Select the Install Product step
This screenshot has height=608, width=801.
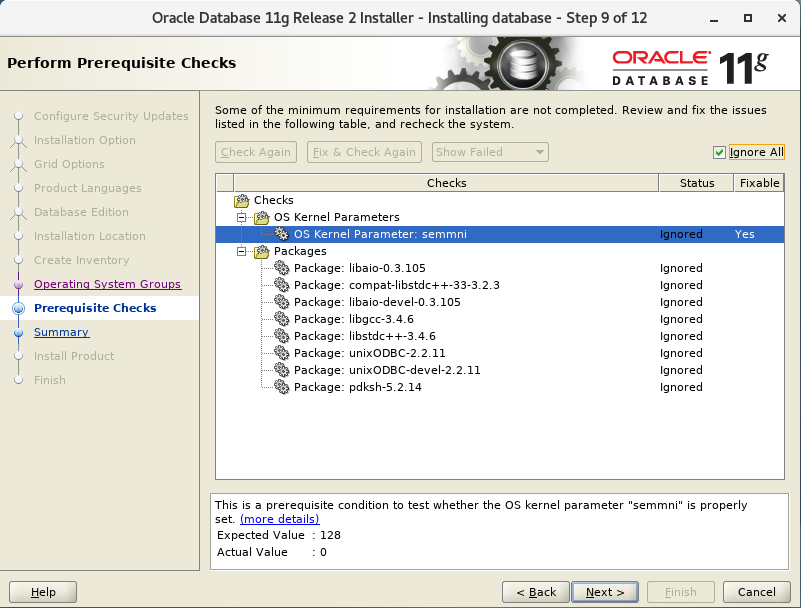(x=74, y=356)
